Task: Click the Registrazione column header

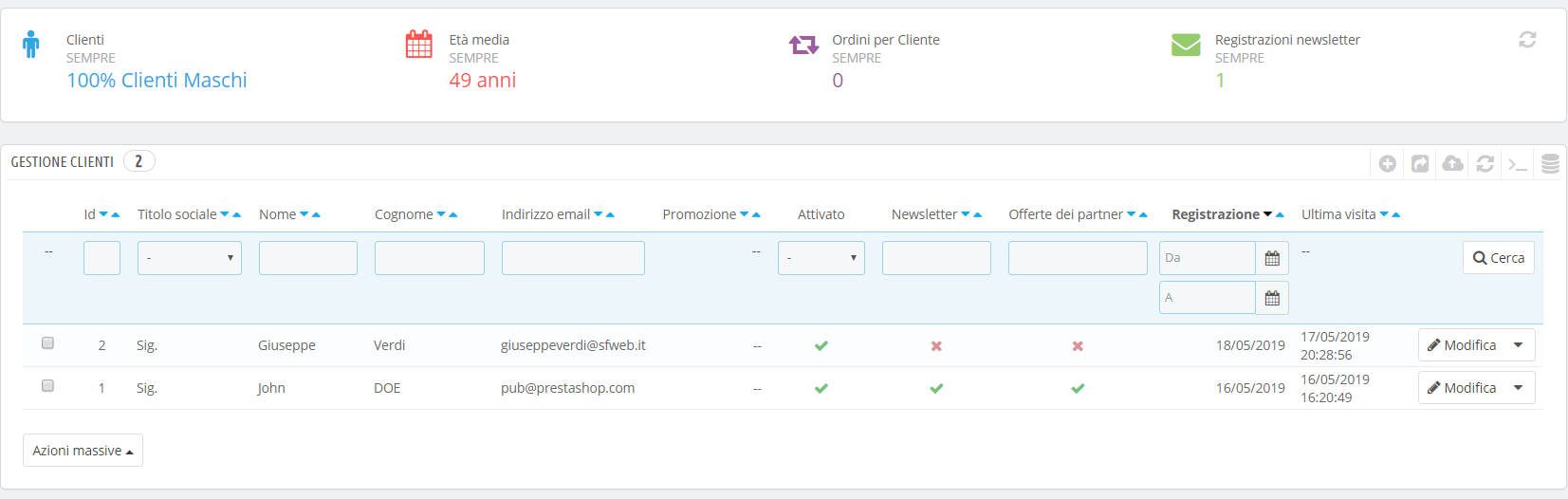Action: pos(1216,214)
